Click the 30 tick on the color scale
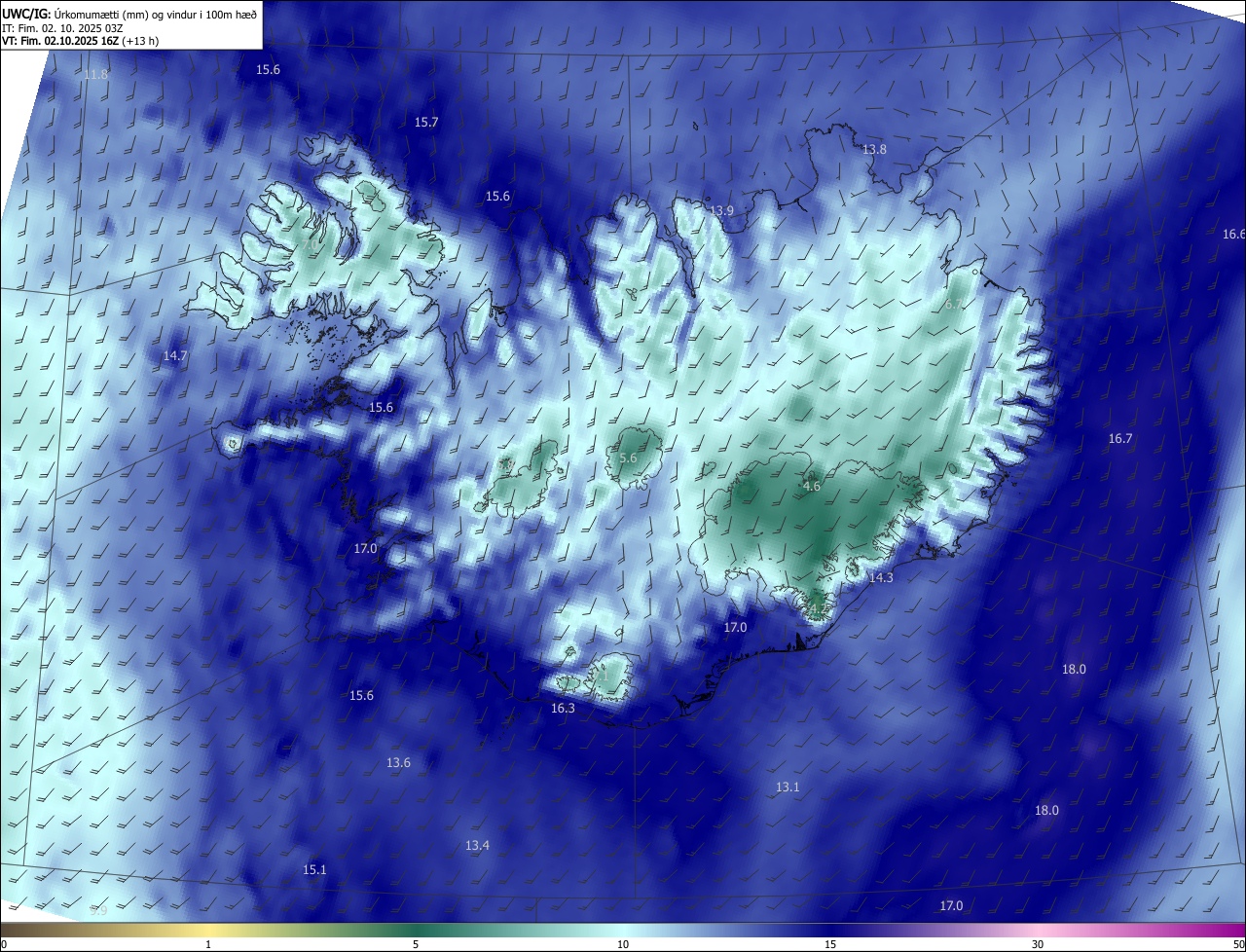1246x952 pixels. pyautogui.click(x=1038, y=944)
